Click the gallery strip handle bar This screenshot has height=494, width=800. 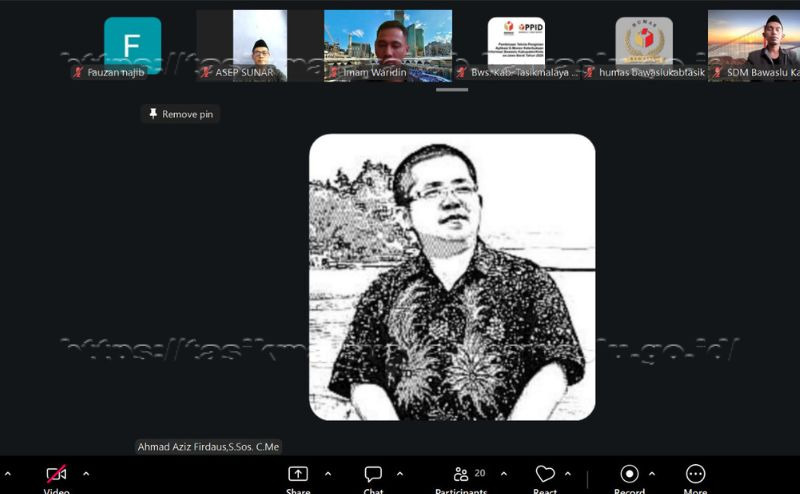(x=452, y=90)
